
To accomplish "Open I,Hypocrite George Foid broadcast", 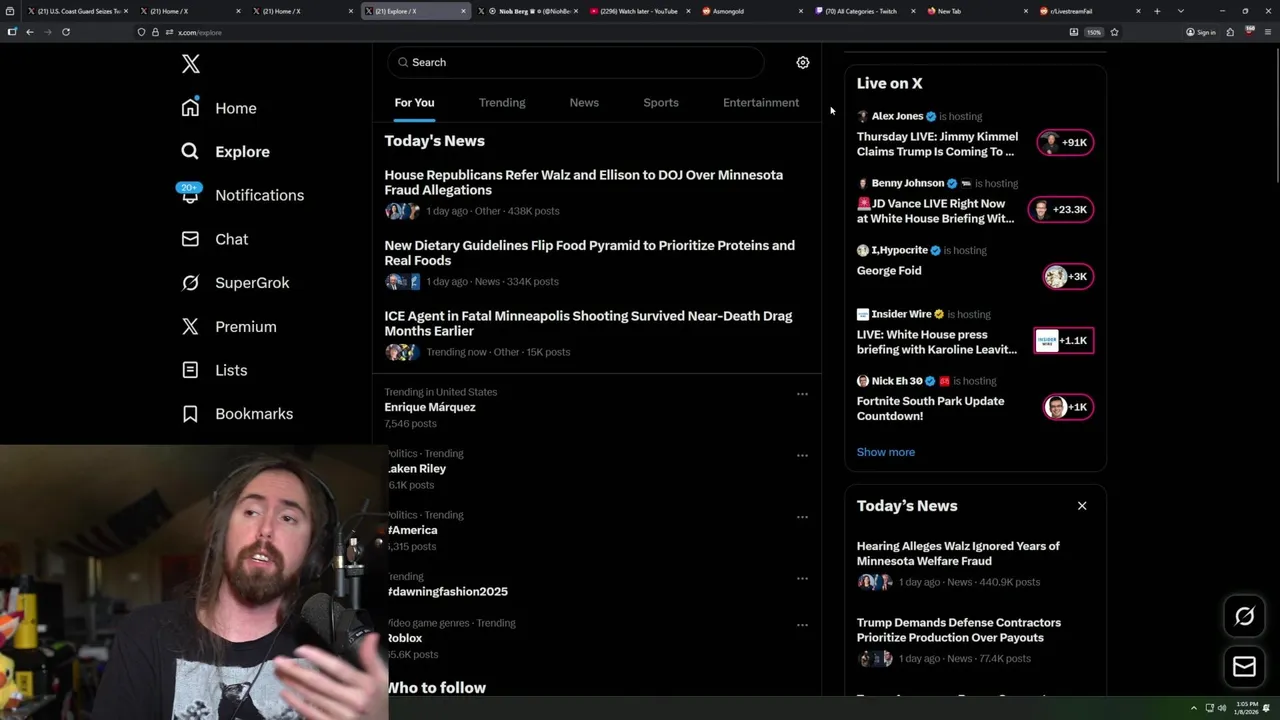I will click(889, 270).
